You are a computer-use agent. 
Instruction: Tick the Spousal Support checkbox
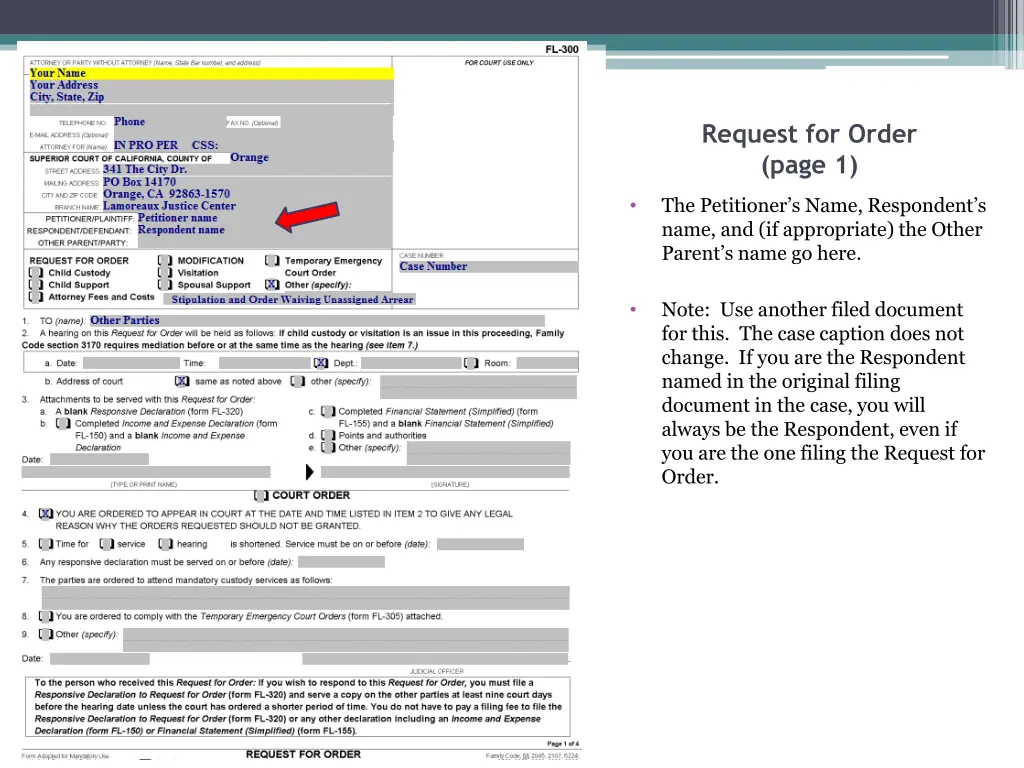165,285
